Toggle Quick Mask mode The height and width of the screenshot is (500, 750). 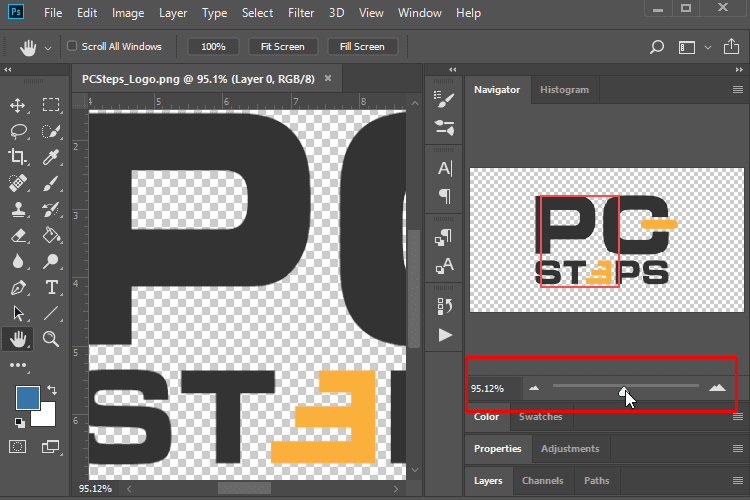(x=18, y=447)
